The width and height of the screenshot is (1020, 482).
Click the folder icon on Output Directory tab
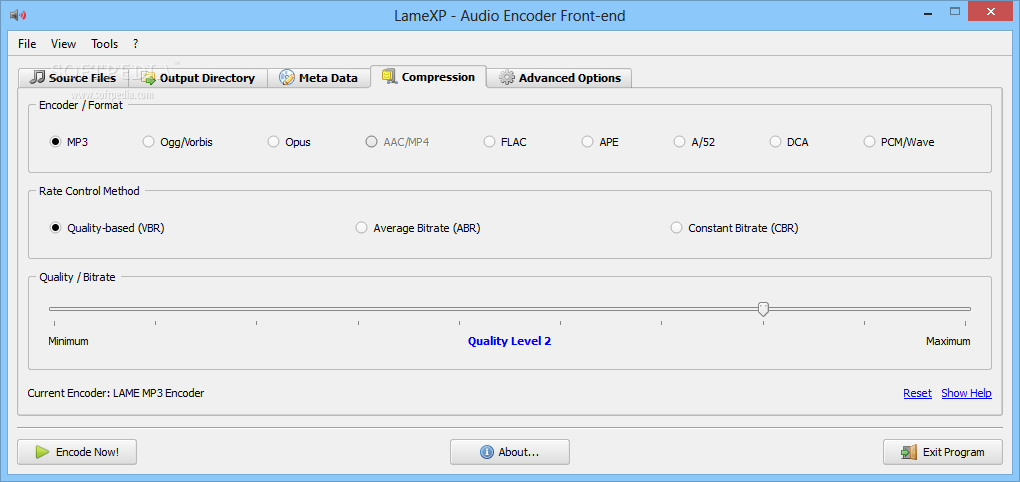(148, 78)
